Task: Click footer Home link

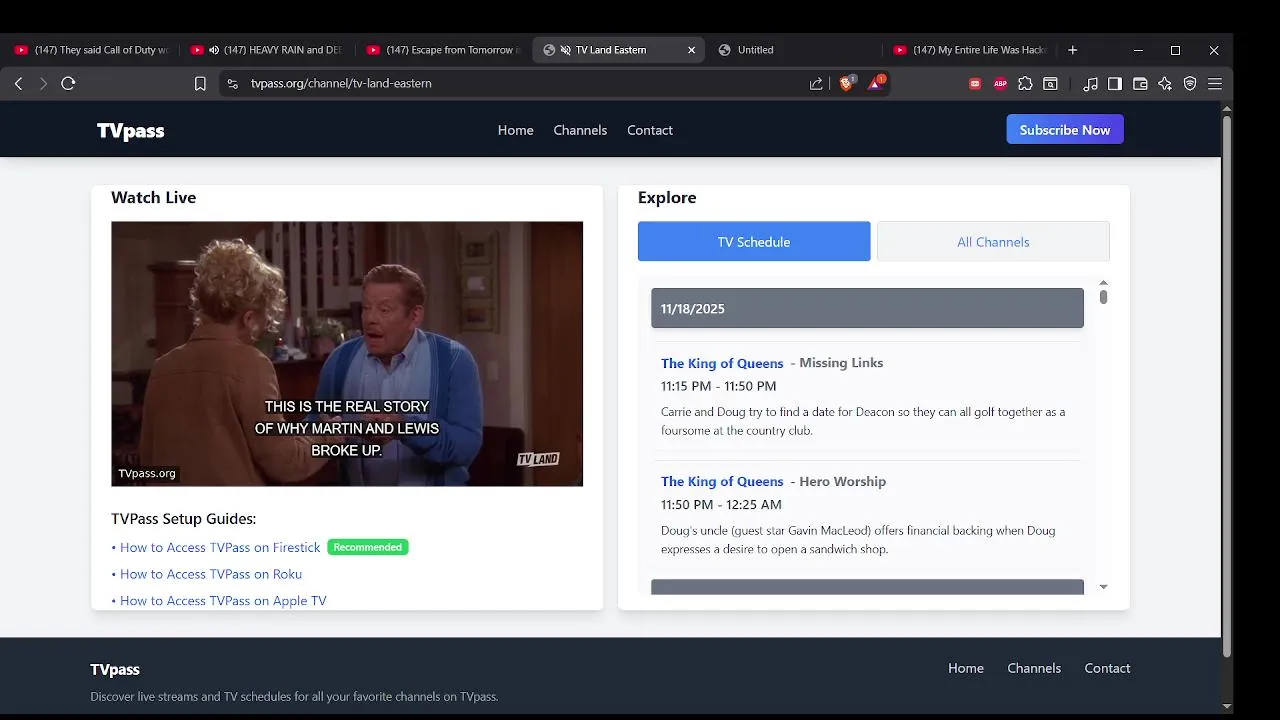Action: pos(966,668)
